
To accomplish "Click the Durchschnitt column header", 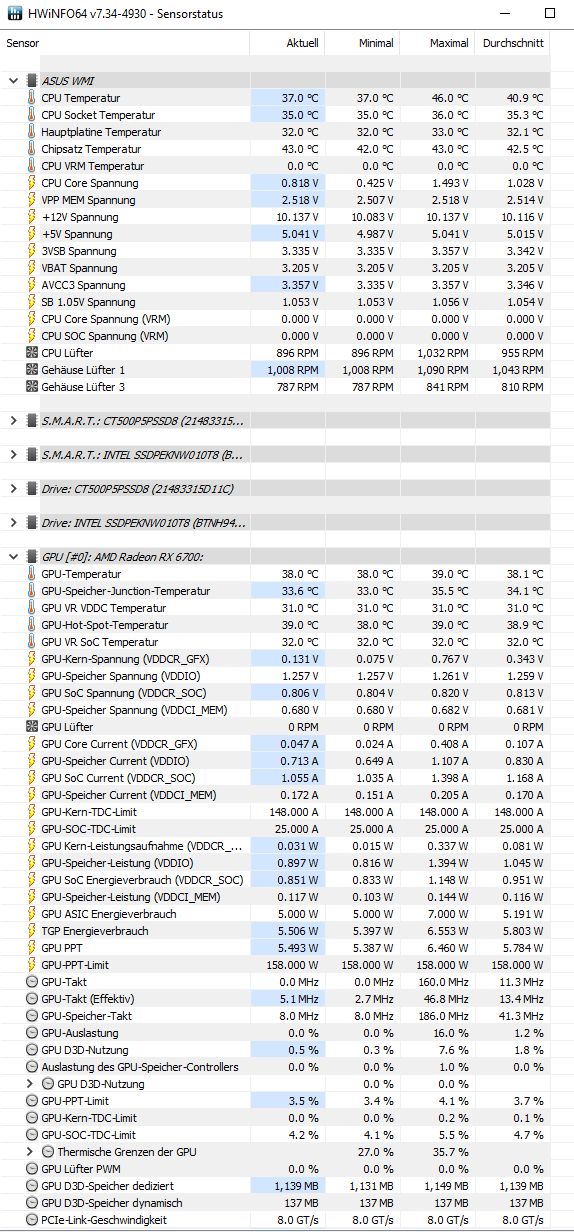I will coord(513,43).
